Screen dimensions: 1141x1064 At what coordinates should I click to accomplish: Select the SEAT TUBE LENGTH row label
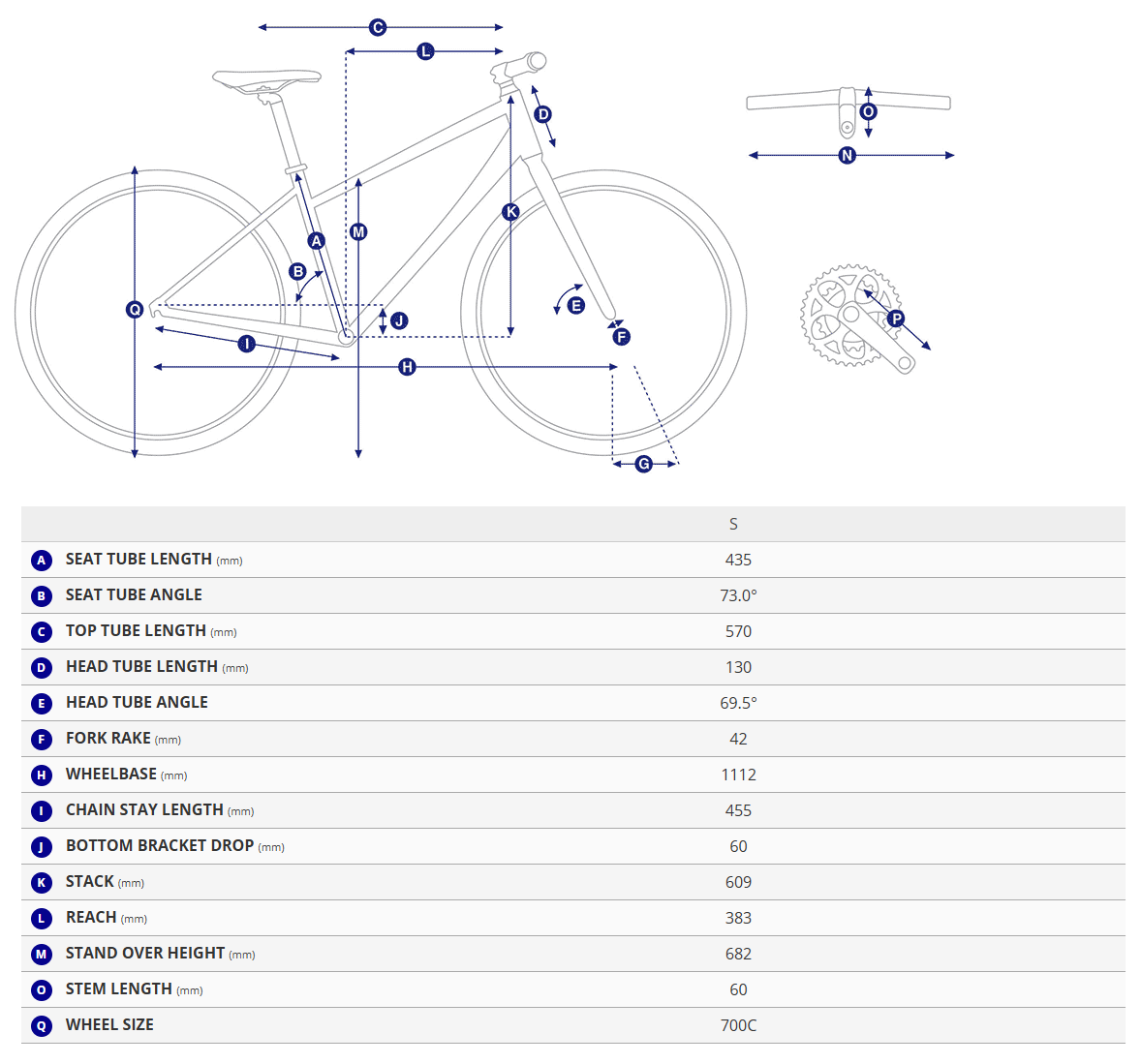coord(139,560)
